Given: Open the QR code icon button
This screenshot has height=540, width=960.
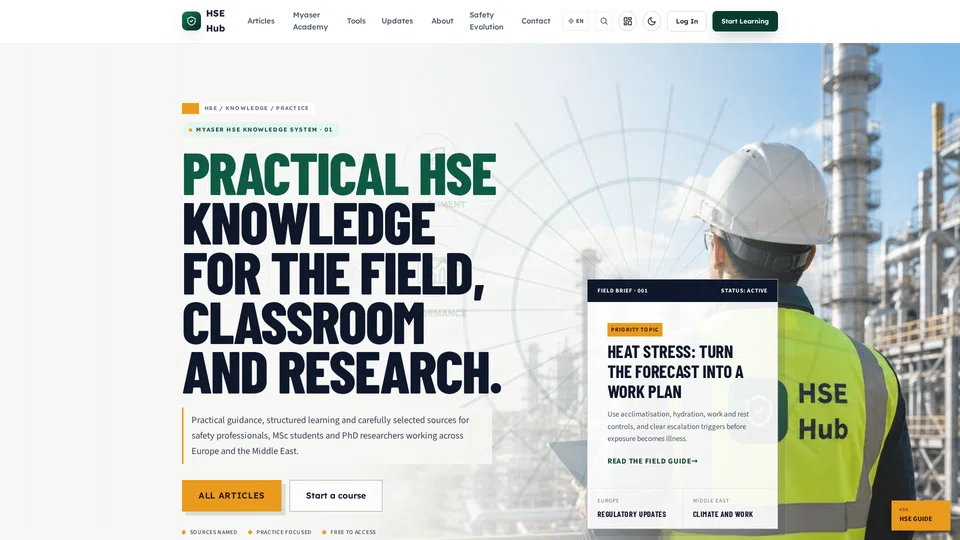Looking at the screenshot, I should pos(628,21).
